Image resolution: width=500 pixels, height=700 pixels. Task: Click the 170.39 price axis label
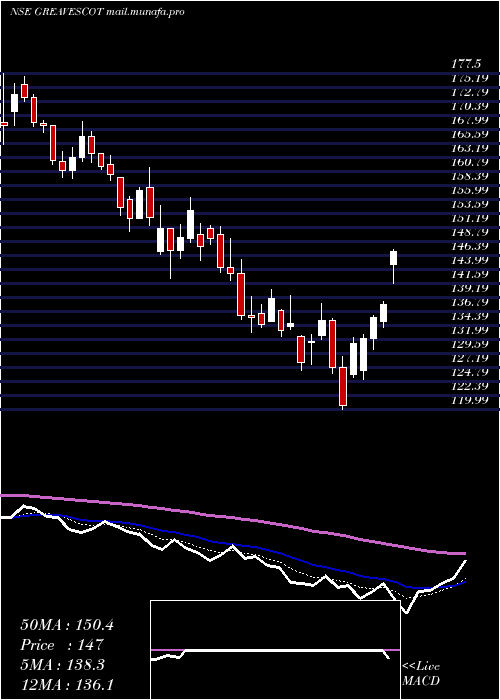click(x=470, y=107)
